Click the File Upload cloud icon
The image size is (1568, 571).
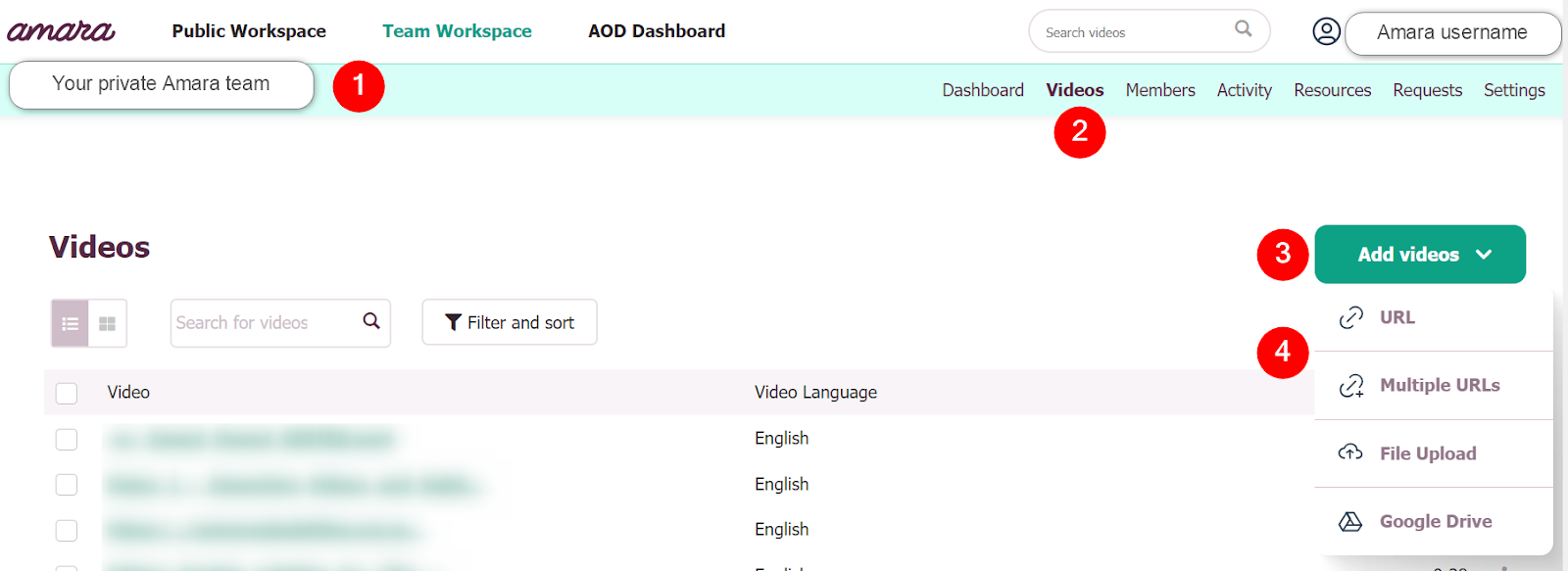coord(1350,452)
